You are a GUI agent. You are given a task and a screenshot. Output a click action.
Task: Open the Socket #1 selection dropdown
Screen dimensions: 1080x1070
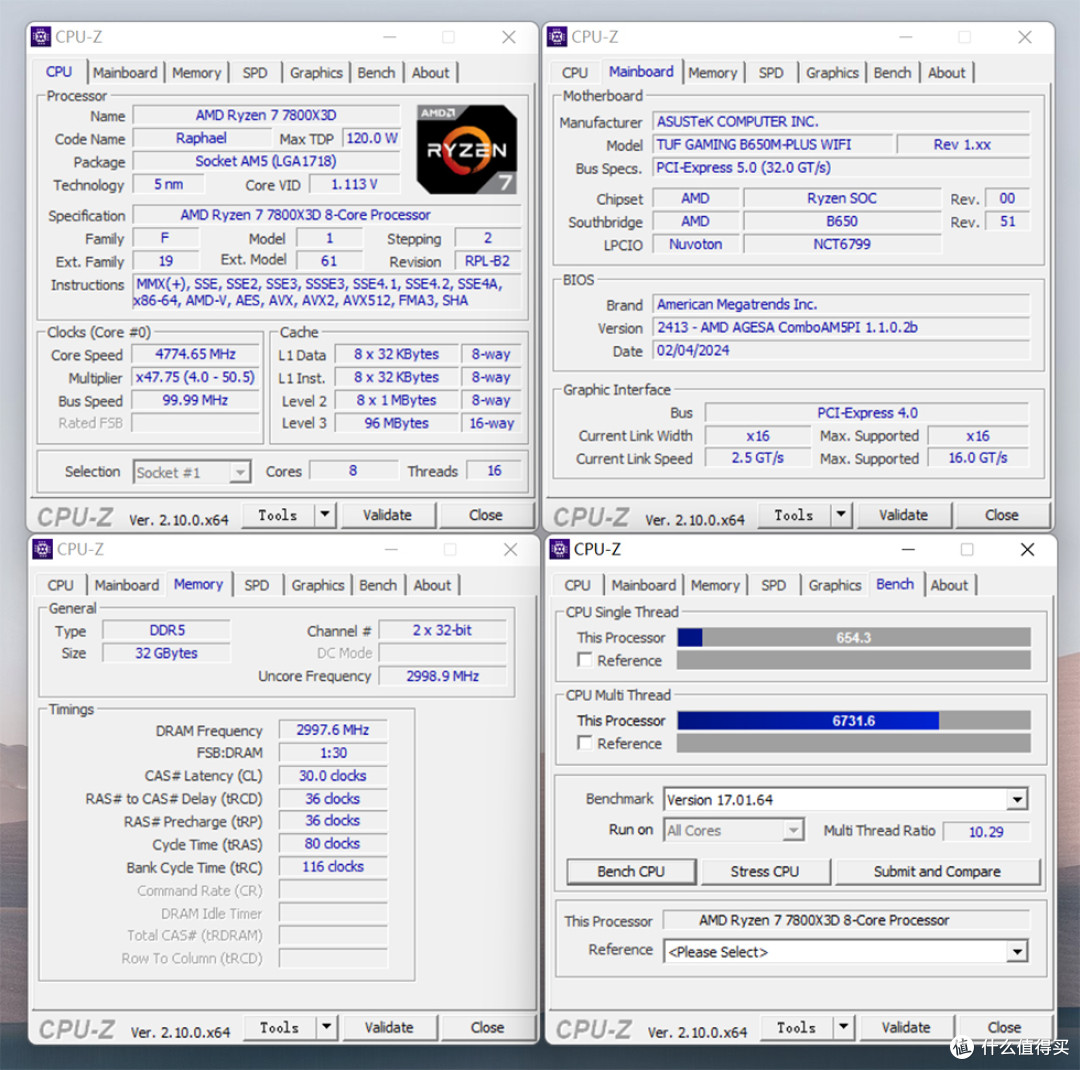coord(239,473)
